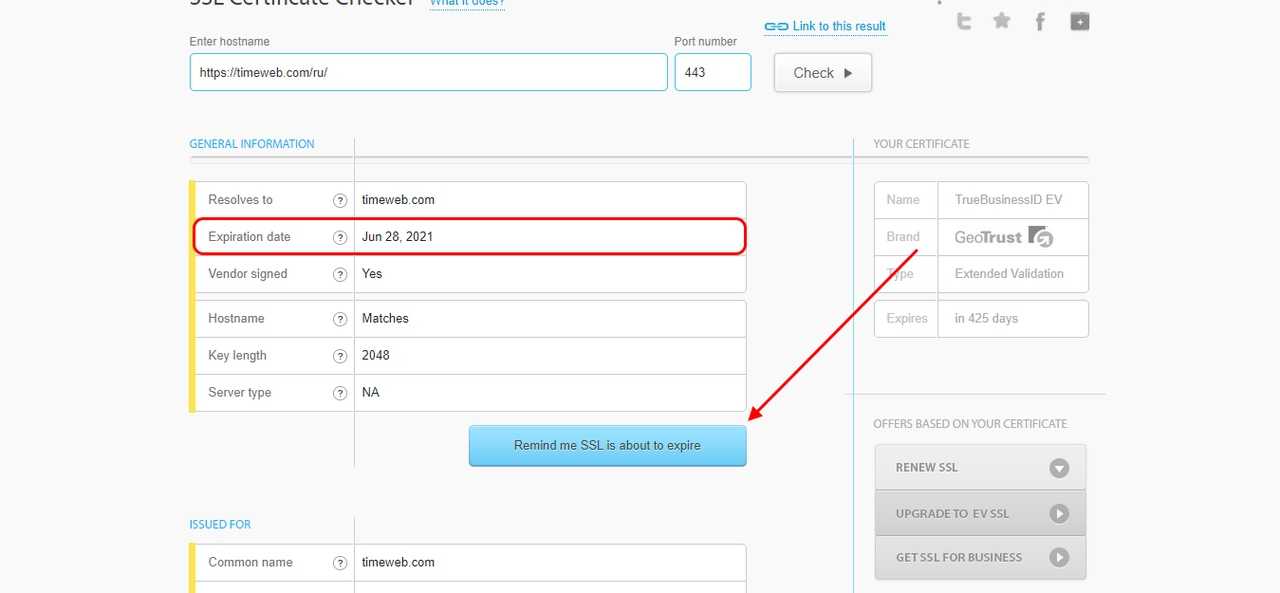
Task: Click the Twitter share icon
Action: click(x=964, y=21)
